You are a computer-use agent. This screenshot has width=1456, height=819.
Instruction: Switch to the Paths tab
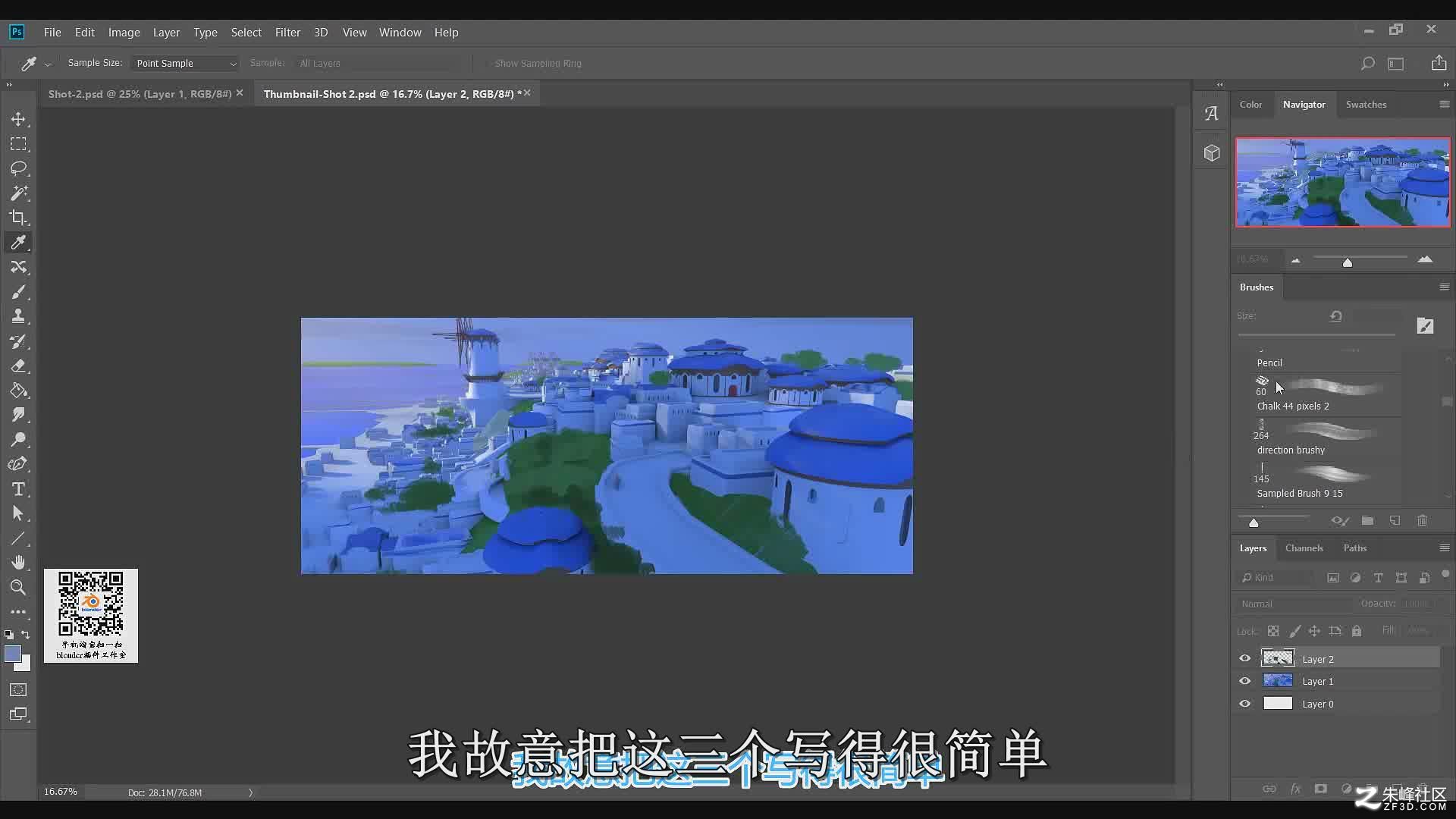click(1354, 548)
